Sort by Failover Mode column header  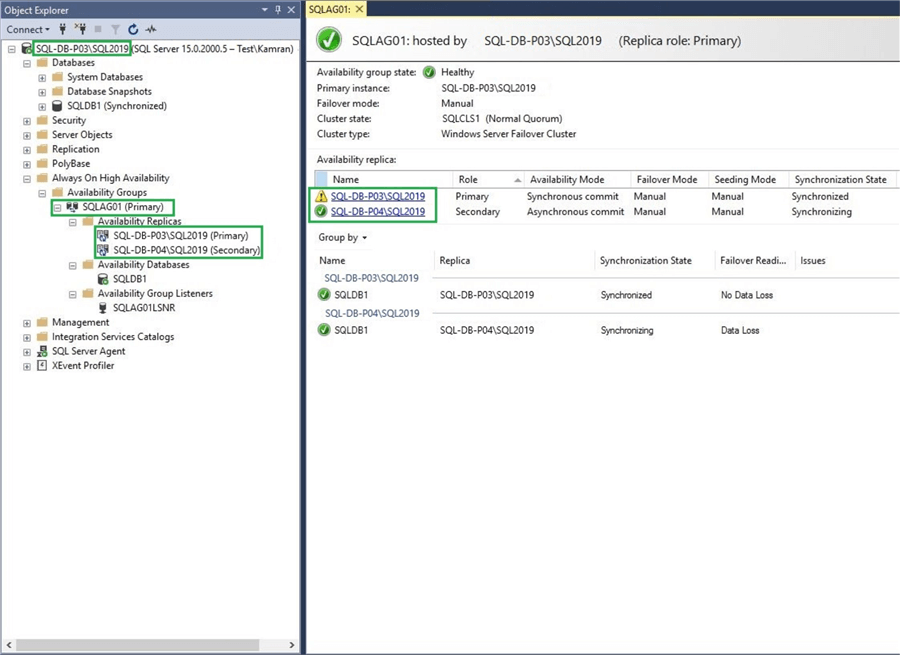670,180
